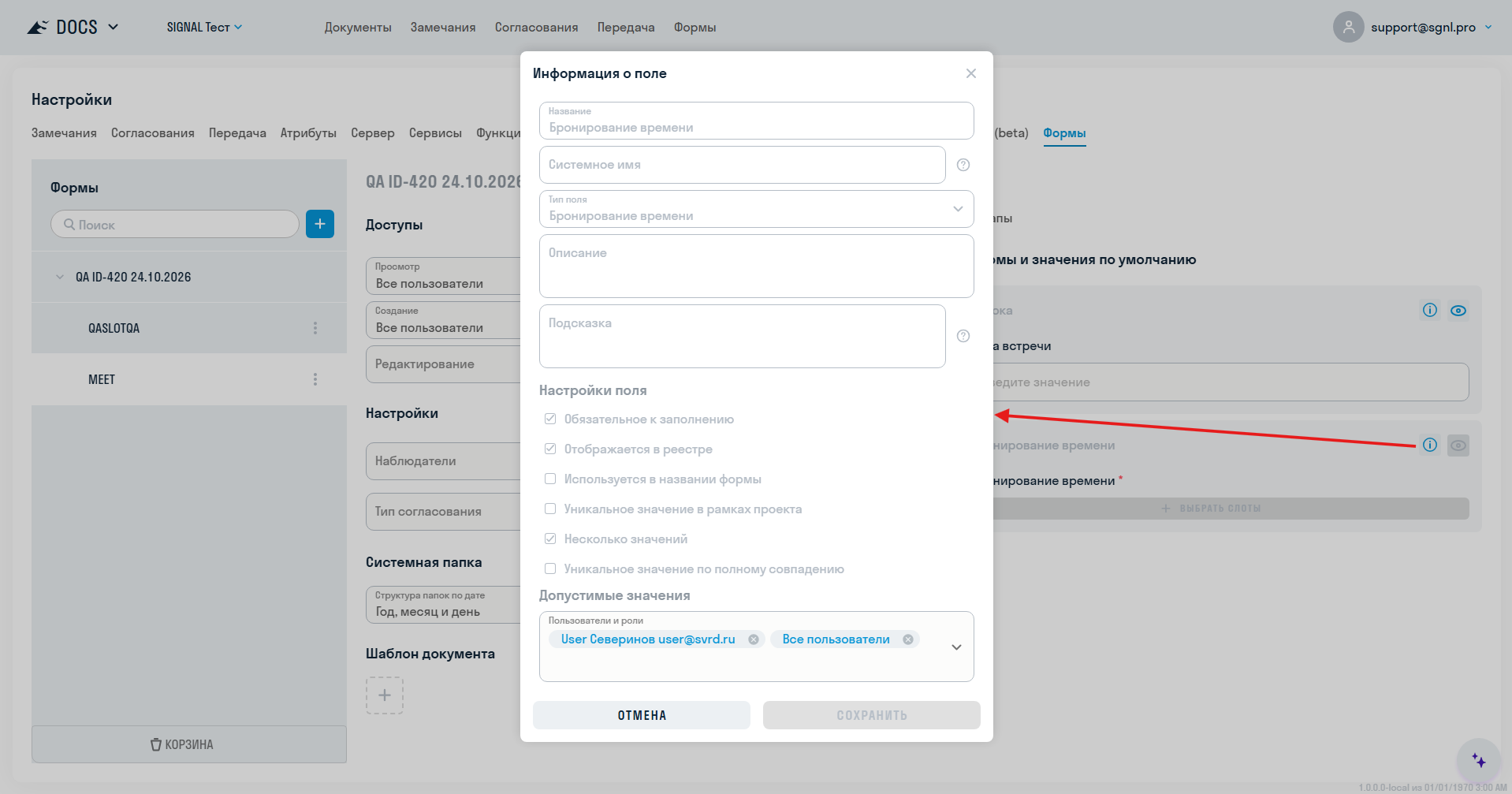Screen dimensions: 1512x794
Task: Remove Все пользователи chip from allowed values
Action: point(908,639)
